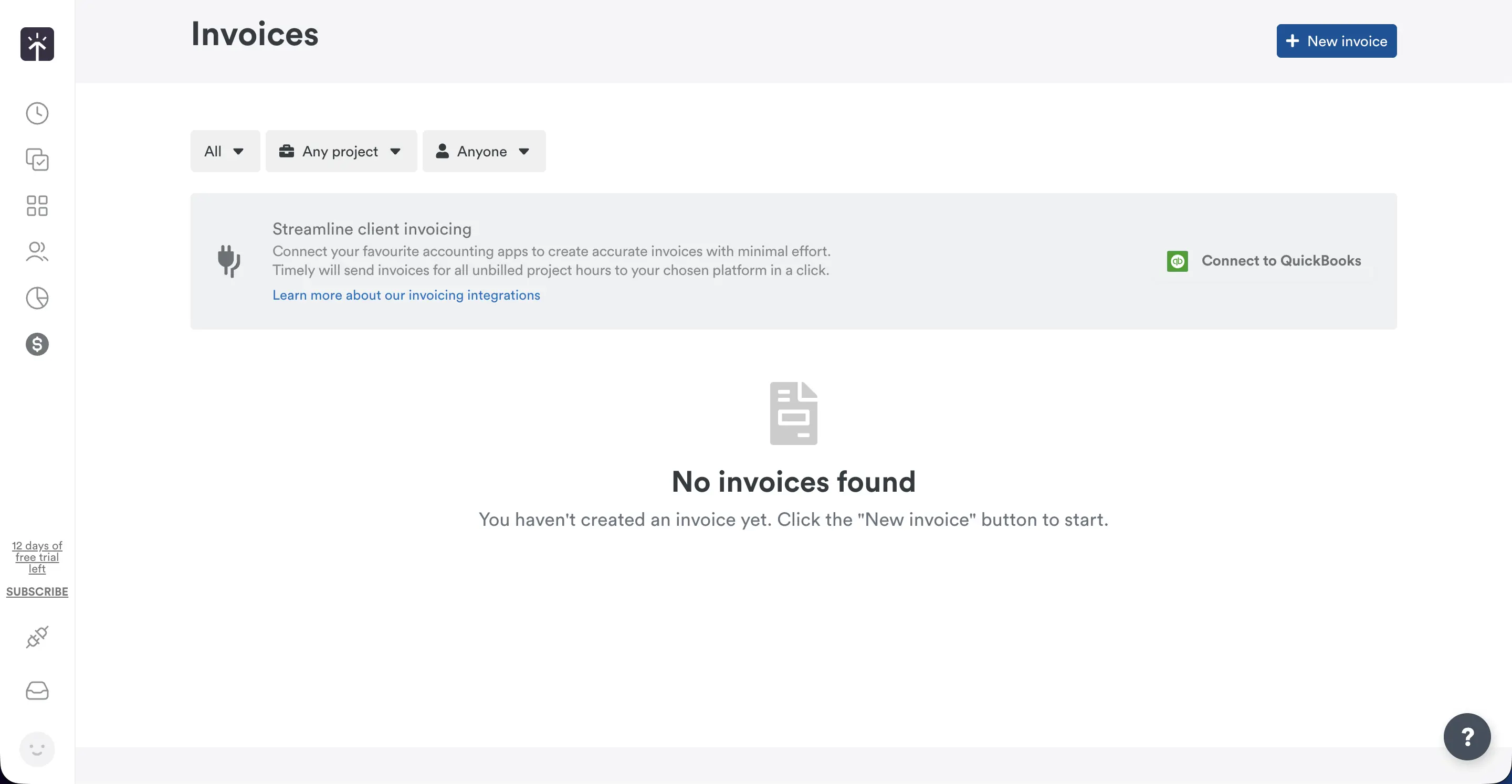Open the Dashboard grid icon
1512x784 pixels.
(x=37, y=205)
